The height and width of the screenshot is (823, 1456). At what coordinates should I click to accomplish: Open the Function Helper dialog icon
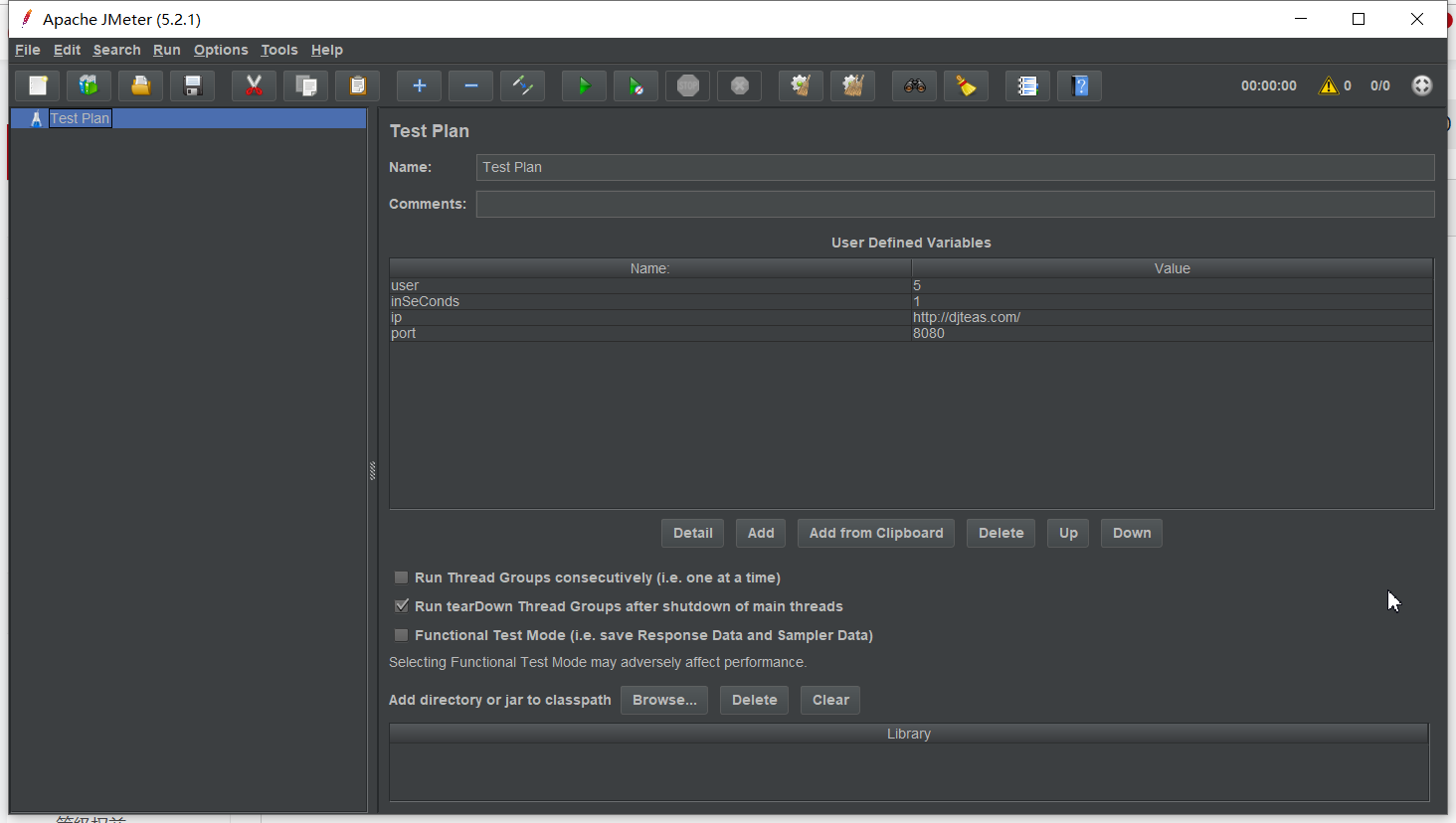1028,85
